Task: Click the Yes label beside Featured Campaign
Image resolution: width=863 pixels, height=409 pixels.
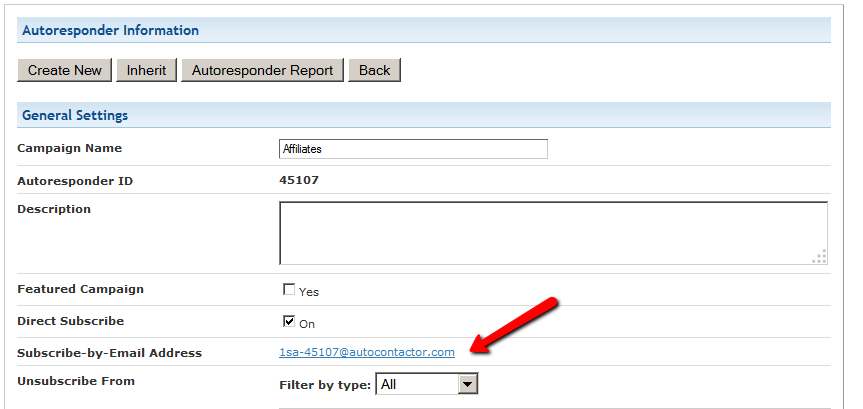Action: (309, 292)
